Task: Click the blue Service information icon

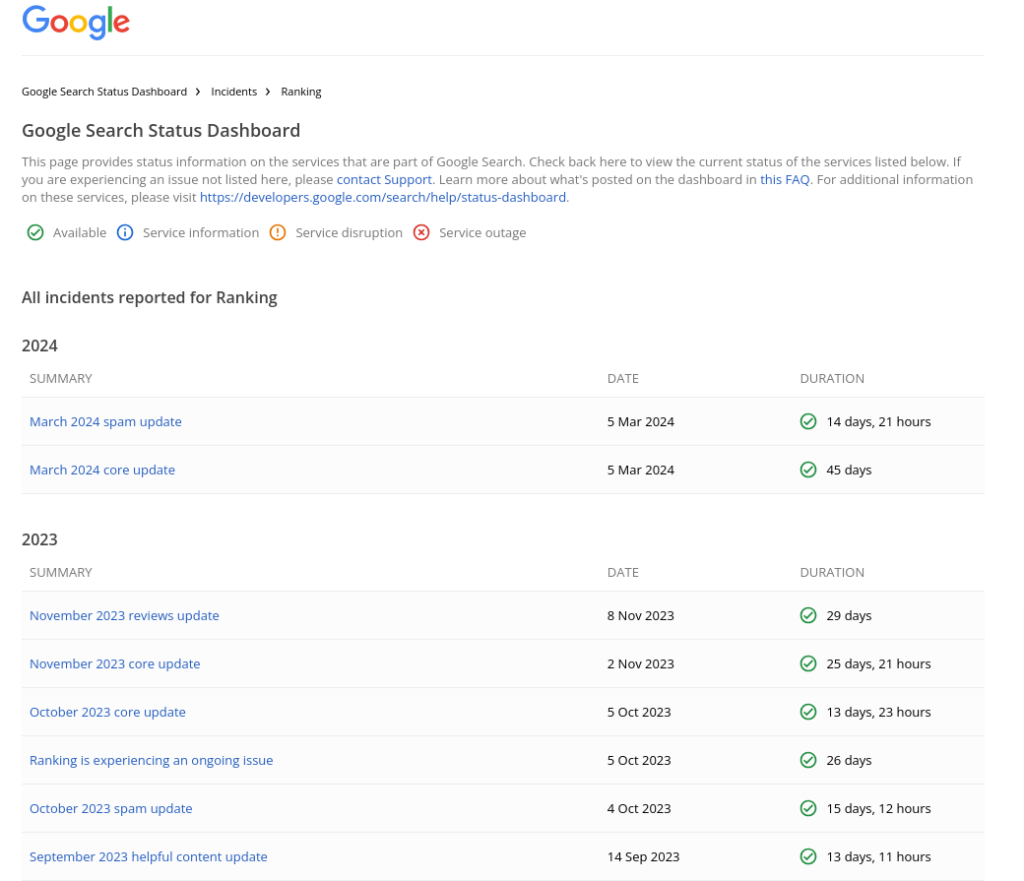Action: pyautogui.click(x=125, y=232)
